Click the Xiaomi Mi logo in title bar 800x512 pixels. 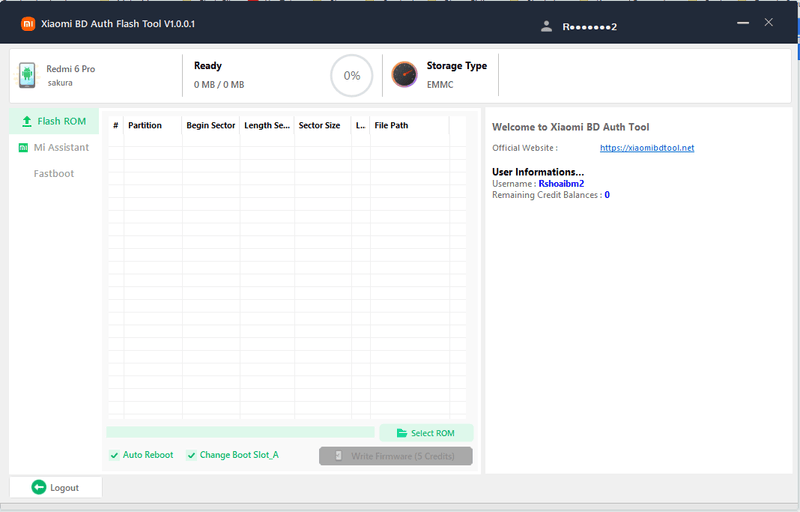pos(28,24)
